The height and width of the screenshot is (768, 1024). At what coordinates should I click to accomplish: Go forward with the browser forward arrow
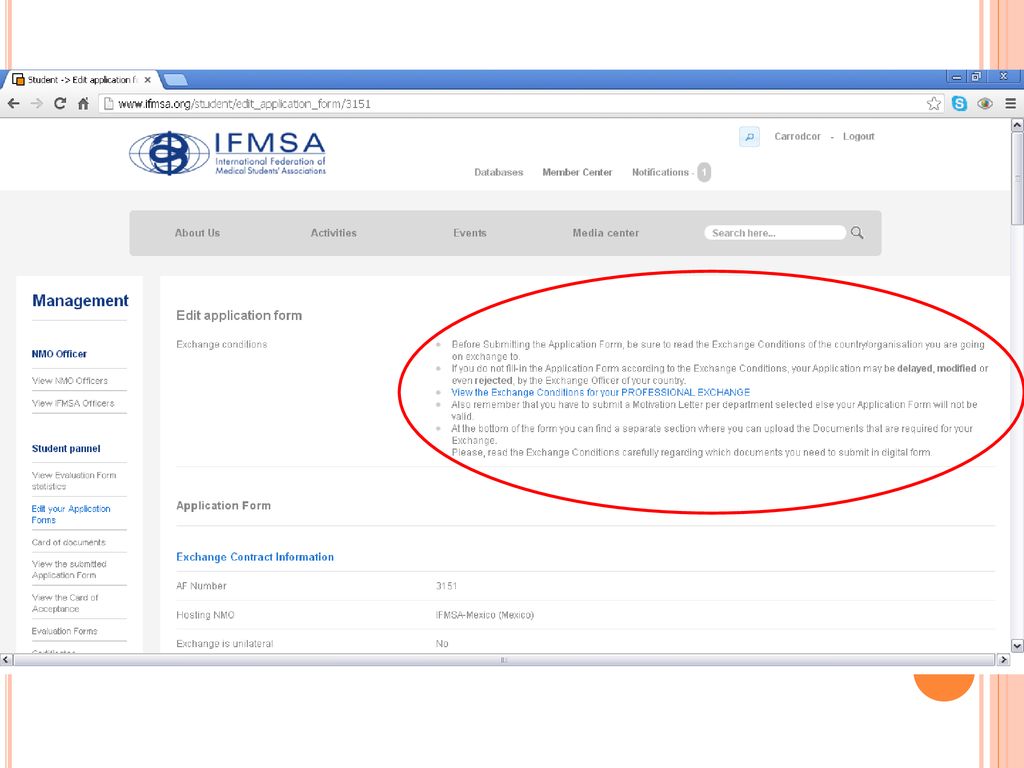37,103
